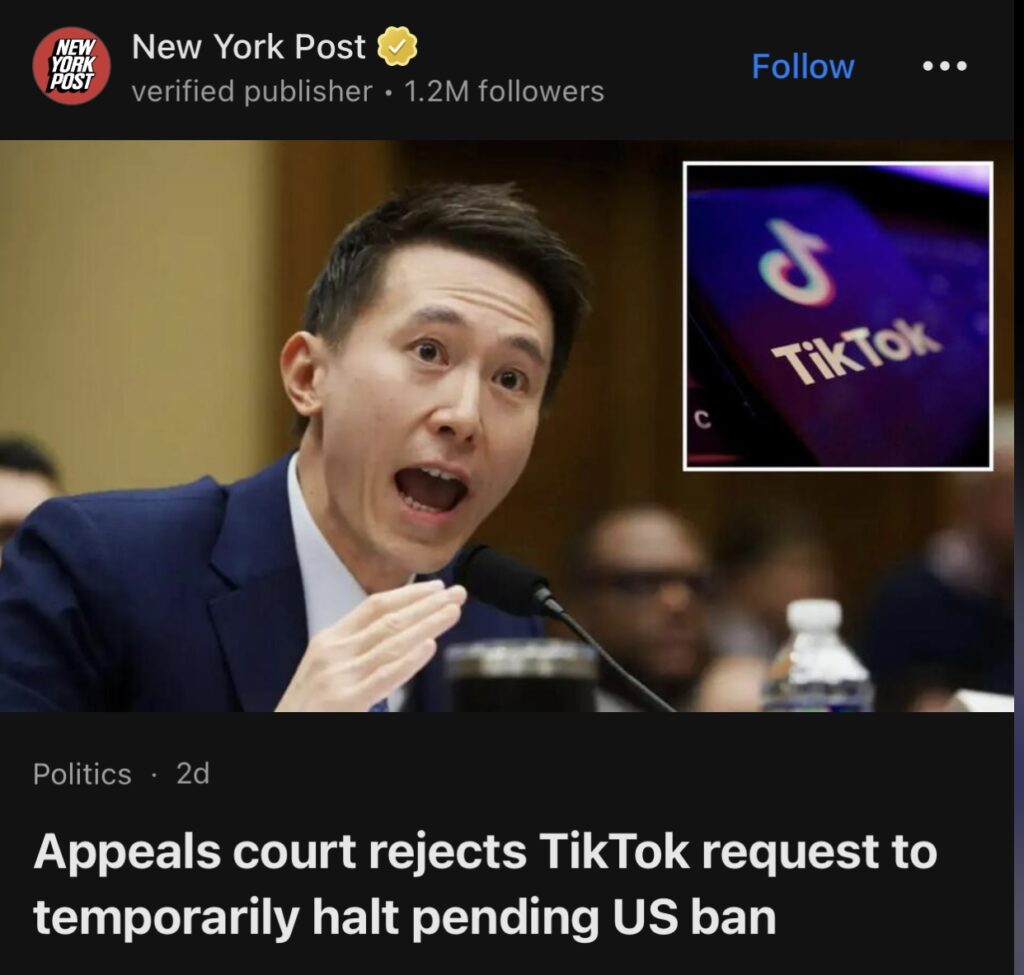Image resolution: width=1024 pixels, height=975 pixels.
Task: Tap the white TikTok wordmark in the inset
Action: coord(858,352)
